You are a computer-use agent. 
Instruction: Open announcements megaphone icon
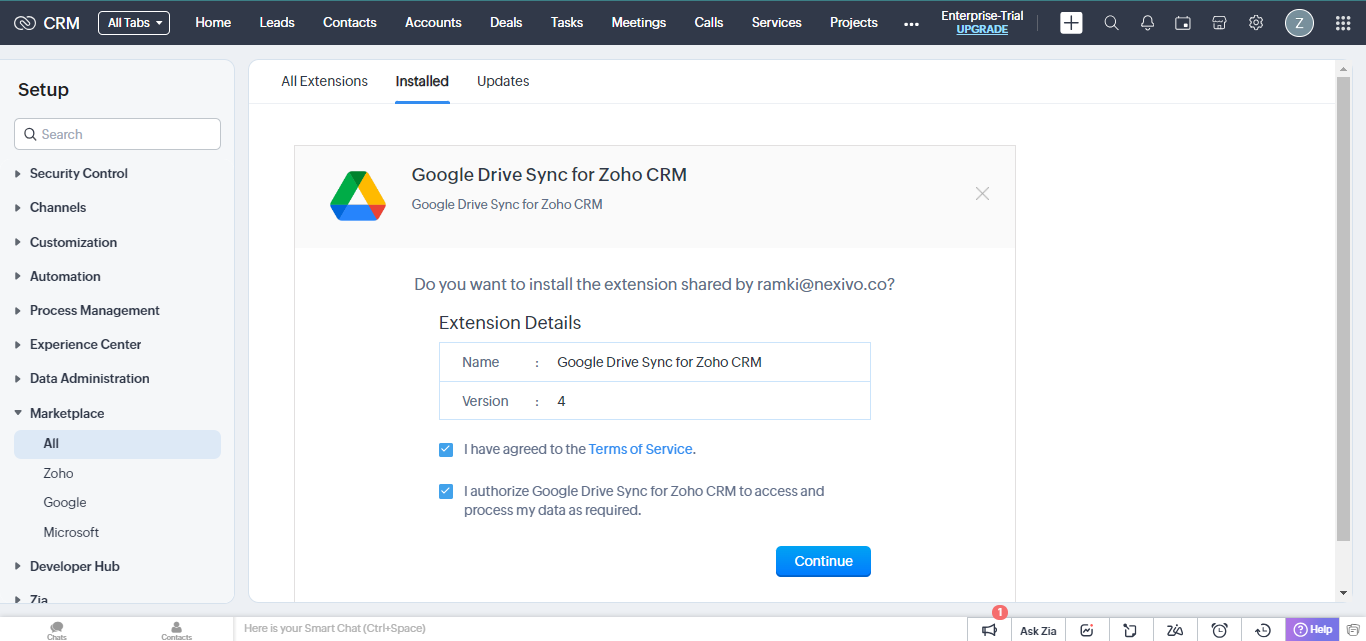click(x=989, y=630)
